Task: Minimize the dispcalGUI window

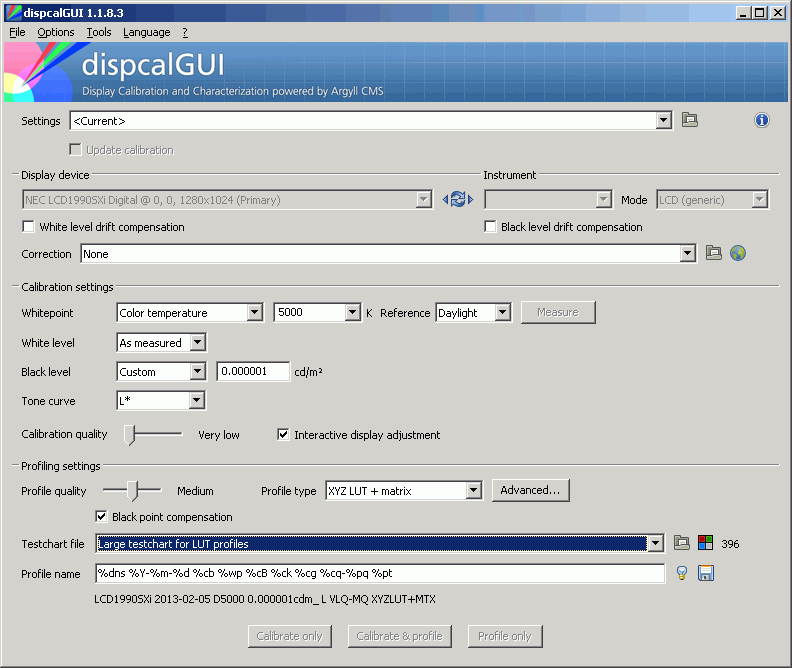Action: click(742, 13)
